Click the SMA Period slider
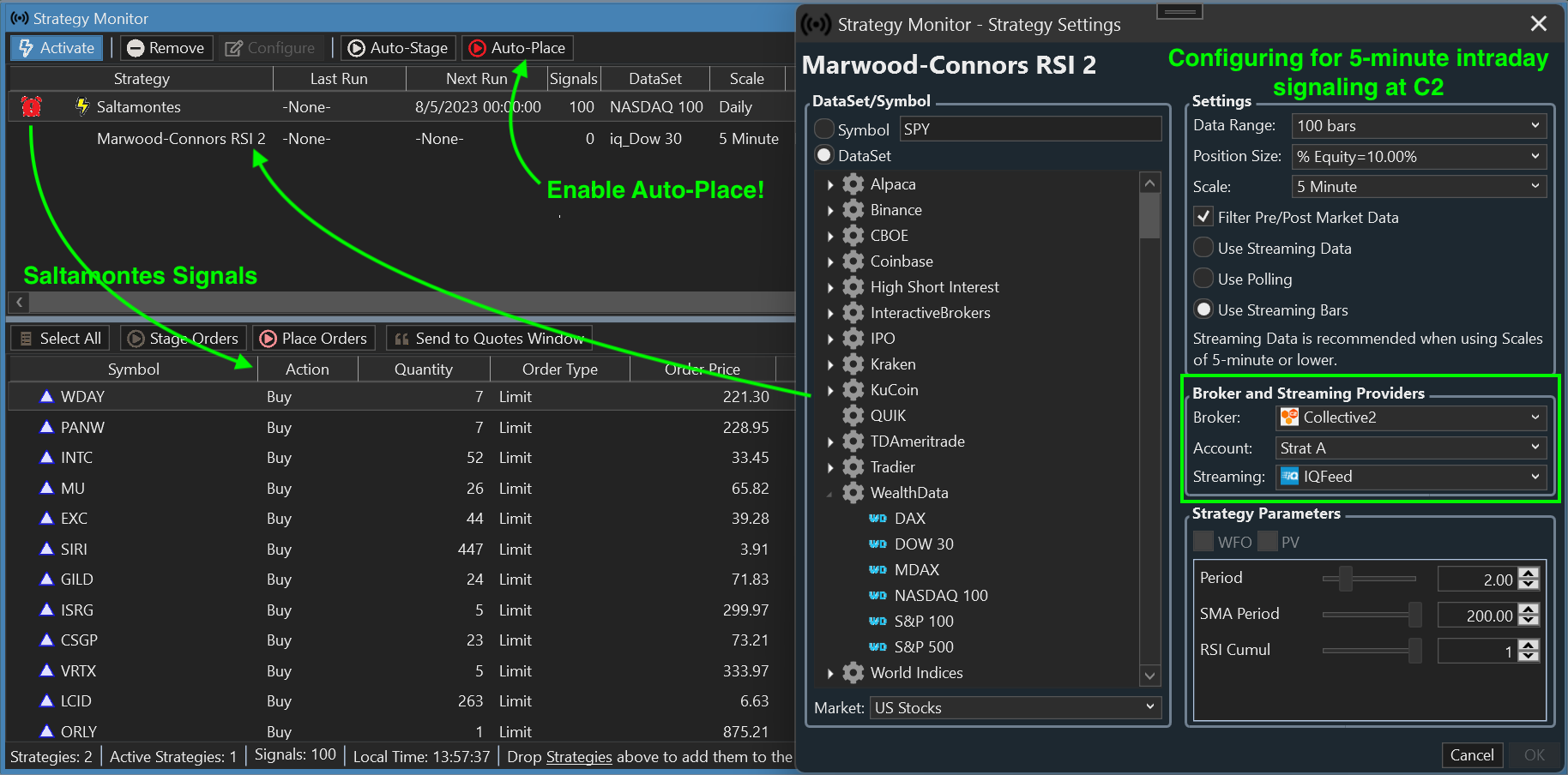The image size is (1568, 775). pos(1371,614)
